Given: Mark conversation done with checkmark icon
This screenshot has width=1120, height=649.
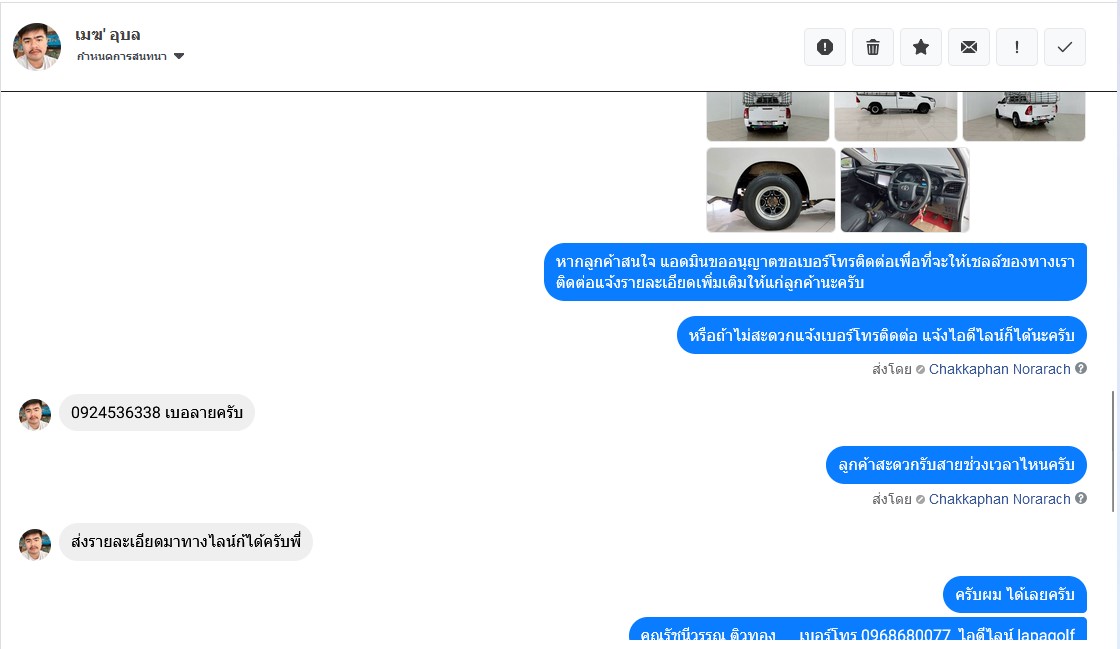Looking at the screenshot, I should (1065, 47).
